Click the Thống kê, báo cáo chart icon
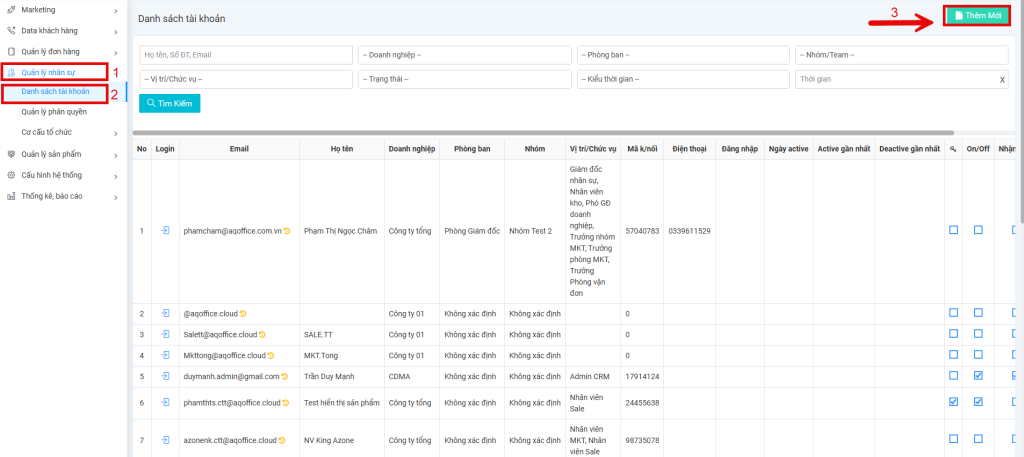The image size is (1024, 457). [10, 196]
